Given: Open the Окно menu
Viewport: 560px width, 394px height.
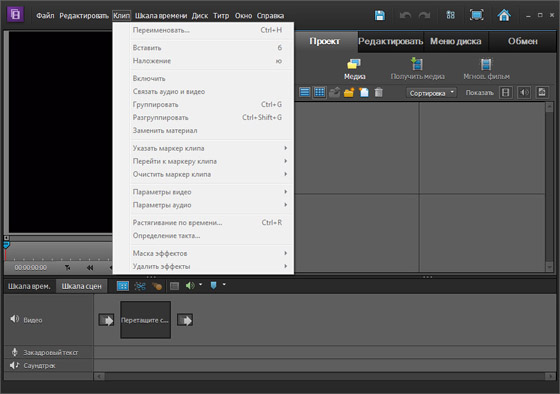Looking at the screenshot, I should tap(243, 16).
